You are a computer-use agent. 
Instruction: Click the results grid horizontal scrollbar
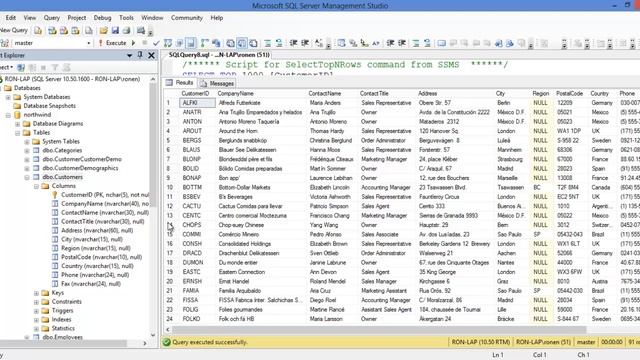point(379,329)
